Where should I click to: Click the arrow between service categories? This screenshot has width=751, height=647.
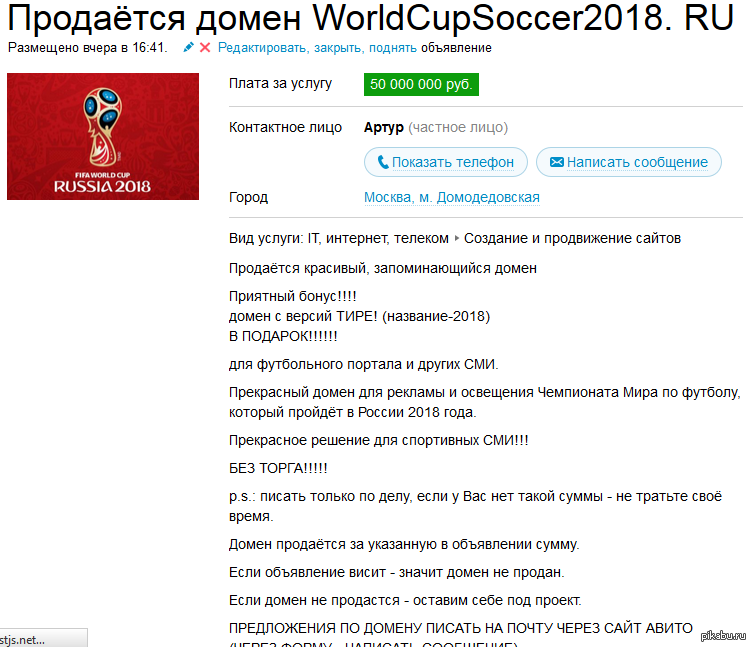(456, 238)
